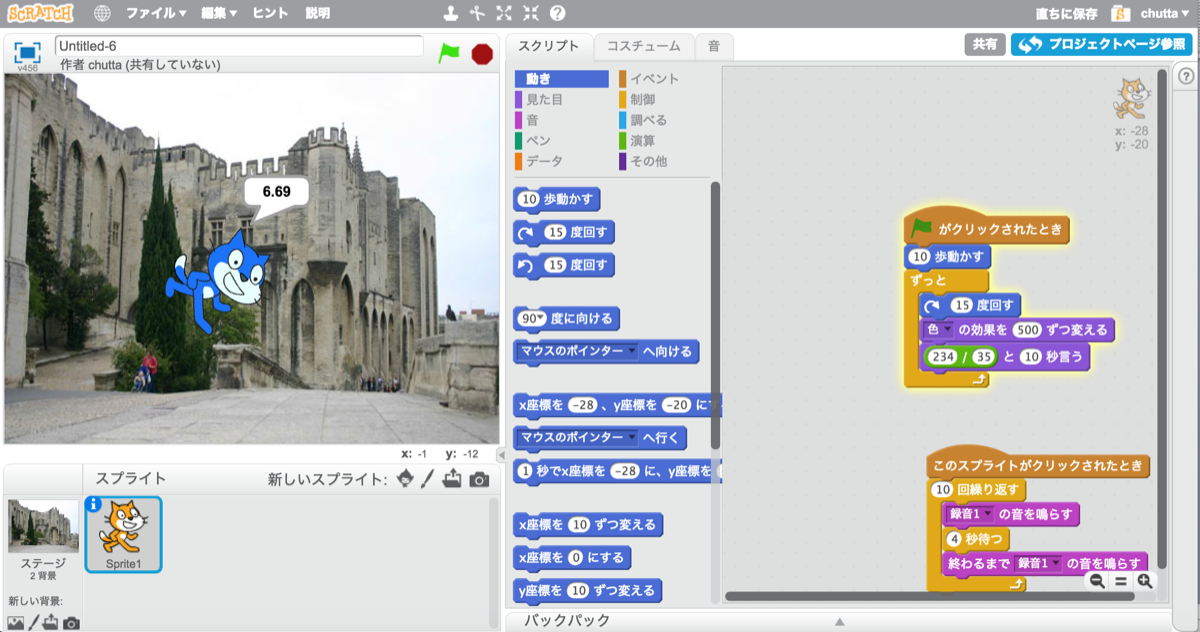
Task: Select the duplicate stamp tool in the top bar
Action: point(451,14)
